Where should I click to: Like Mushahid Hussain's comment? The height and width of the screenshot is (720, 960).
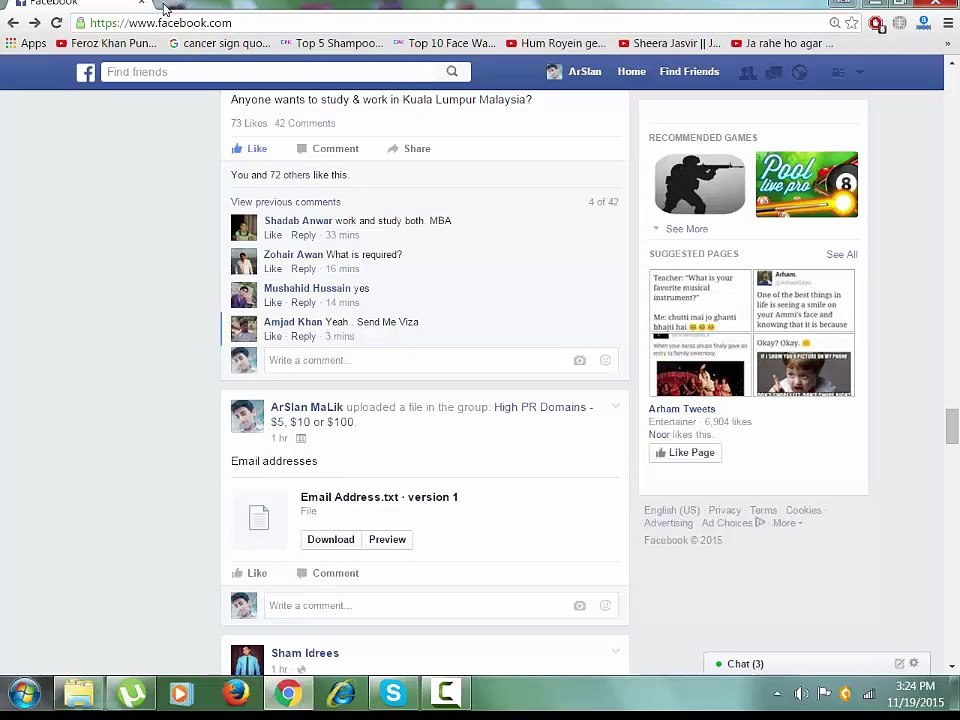click(x=273, y=302)
